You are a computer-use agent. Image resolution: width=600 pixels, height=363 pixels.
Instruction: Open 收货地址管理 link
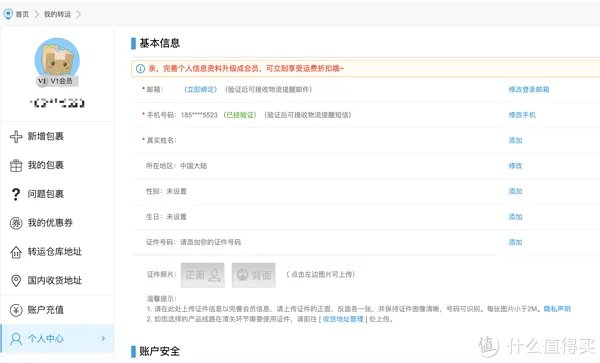point(343,319)
